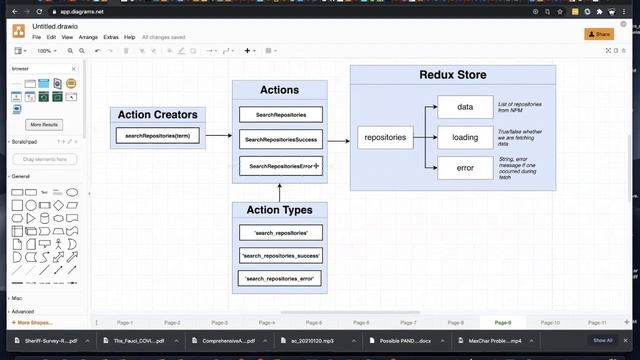Open the 100% zoom level dropdown
640x360 pixels.
(x=47, y=51)
